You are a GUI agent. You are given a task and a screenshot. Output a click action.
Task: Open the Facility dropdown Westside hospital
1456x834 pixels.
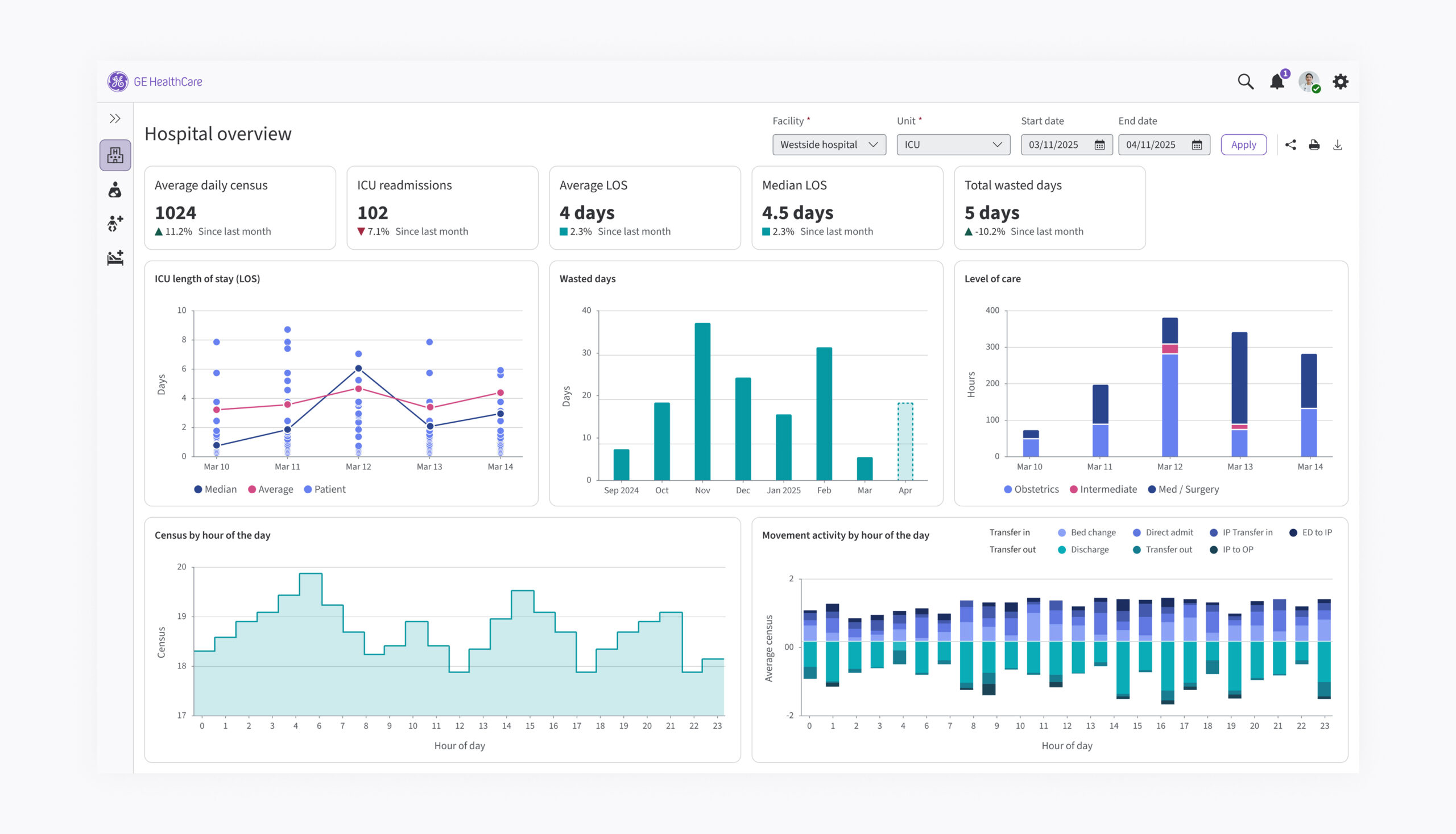pos(829,145)
